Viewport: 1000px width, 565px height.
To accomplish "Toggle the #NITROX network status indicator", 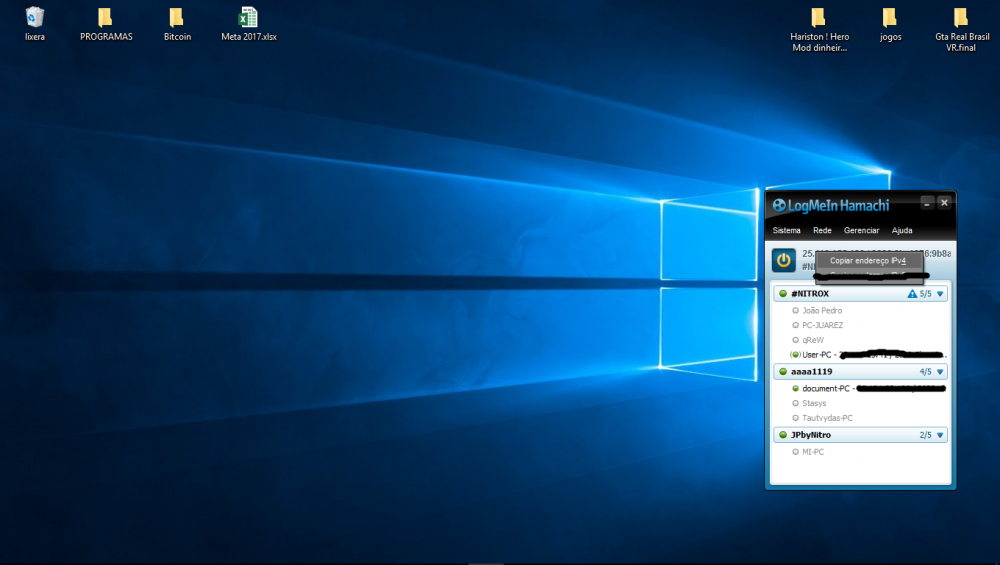I will [782, 294].
